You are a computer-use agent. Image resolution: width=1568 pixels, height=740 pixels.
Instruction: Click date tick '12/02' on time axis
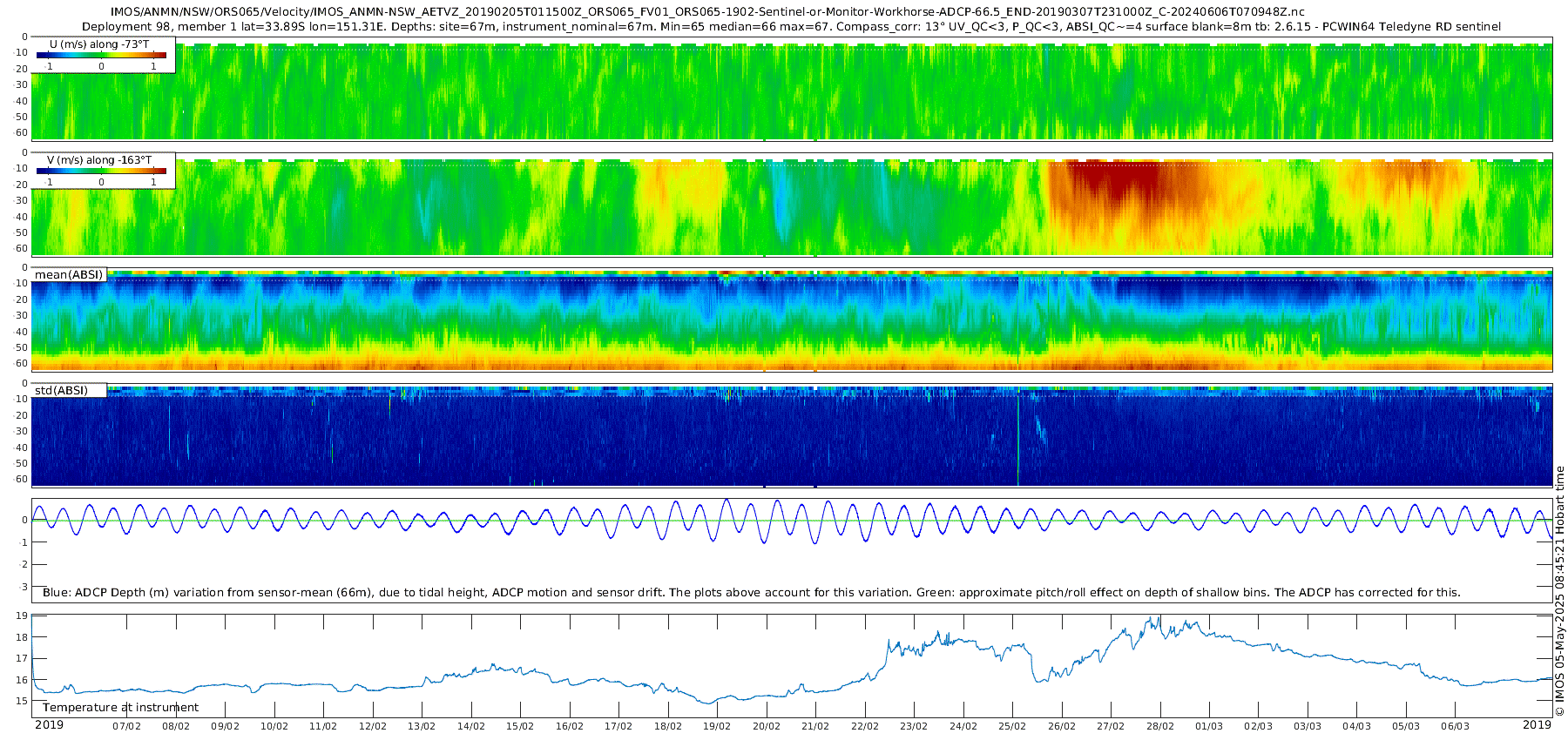(x=373, y=726)
